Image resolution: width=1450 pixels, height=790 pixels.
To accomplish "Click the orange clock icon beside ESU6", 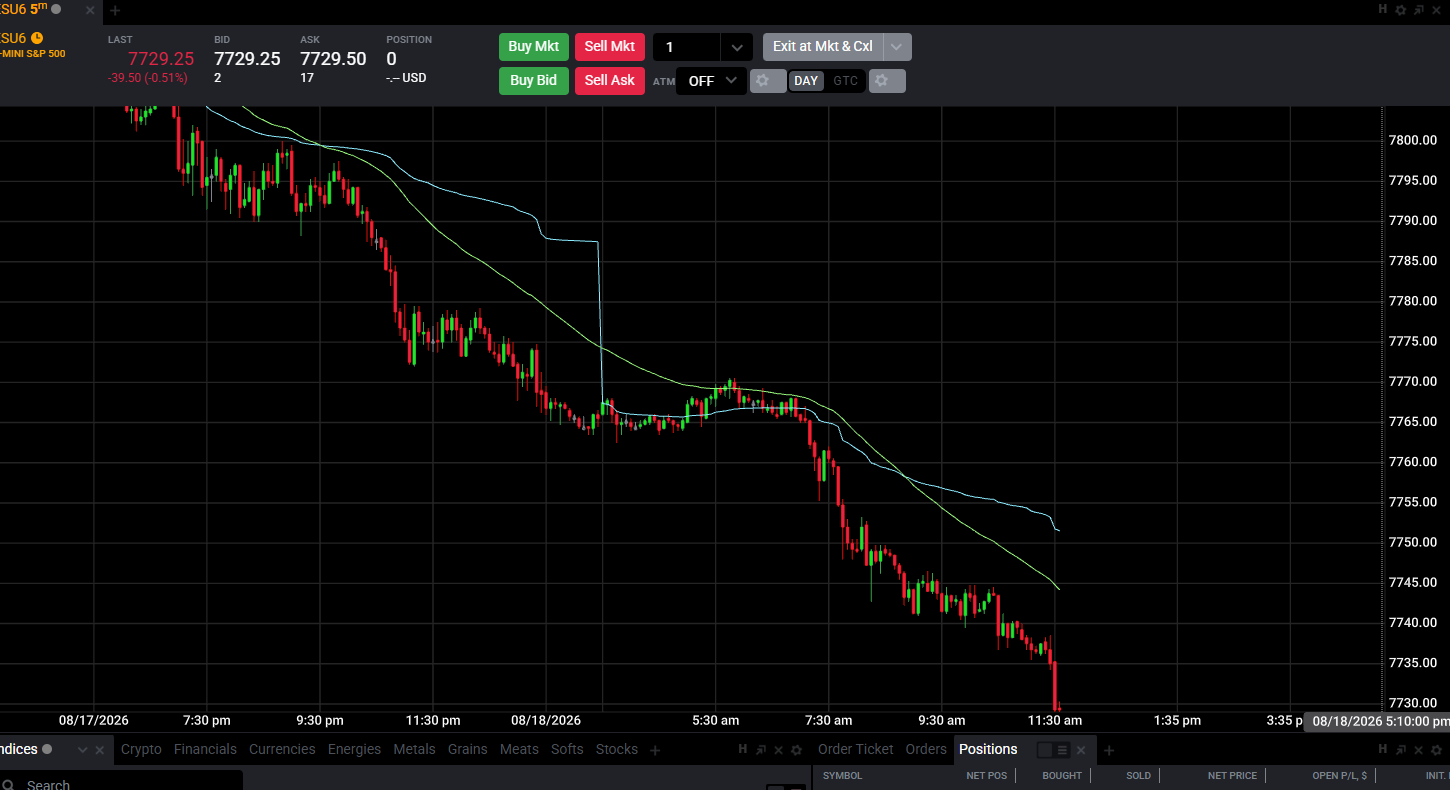I will [x=37, y=38].
